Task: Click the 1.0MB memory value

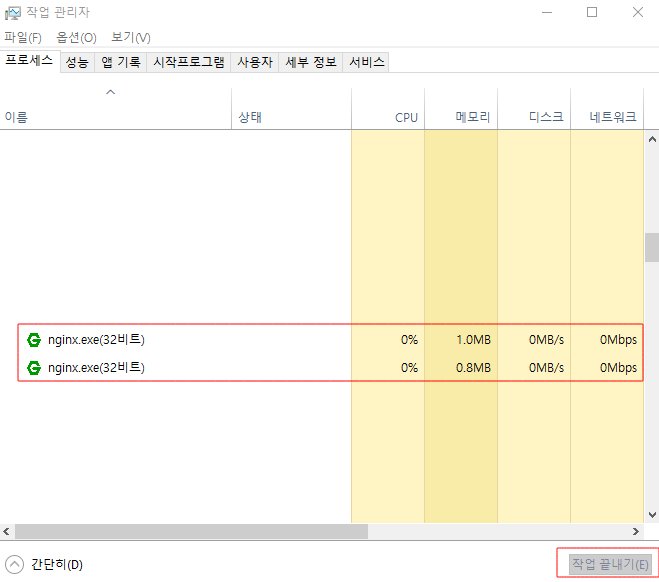Action: [473, 340]
